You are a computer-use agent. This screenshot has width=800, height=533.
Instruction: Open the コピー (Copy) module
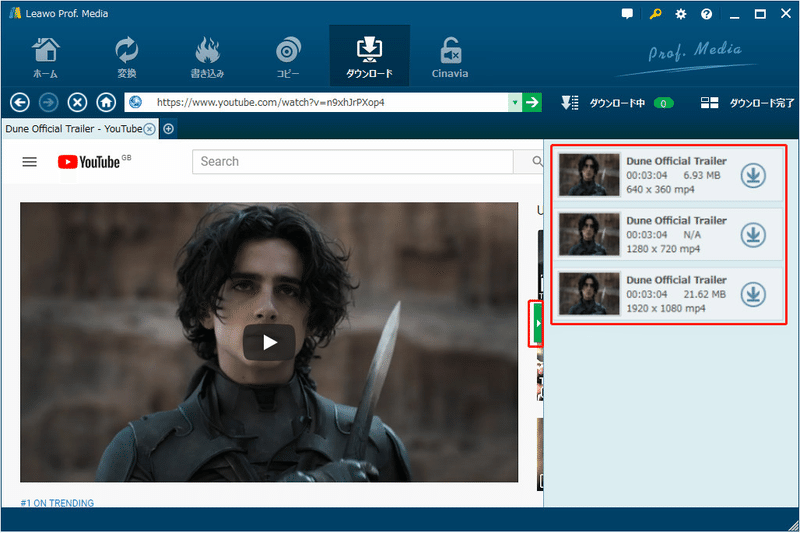[x=288, y=57]
